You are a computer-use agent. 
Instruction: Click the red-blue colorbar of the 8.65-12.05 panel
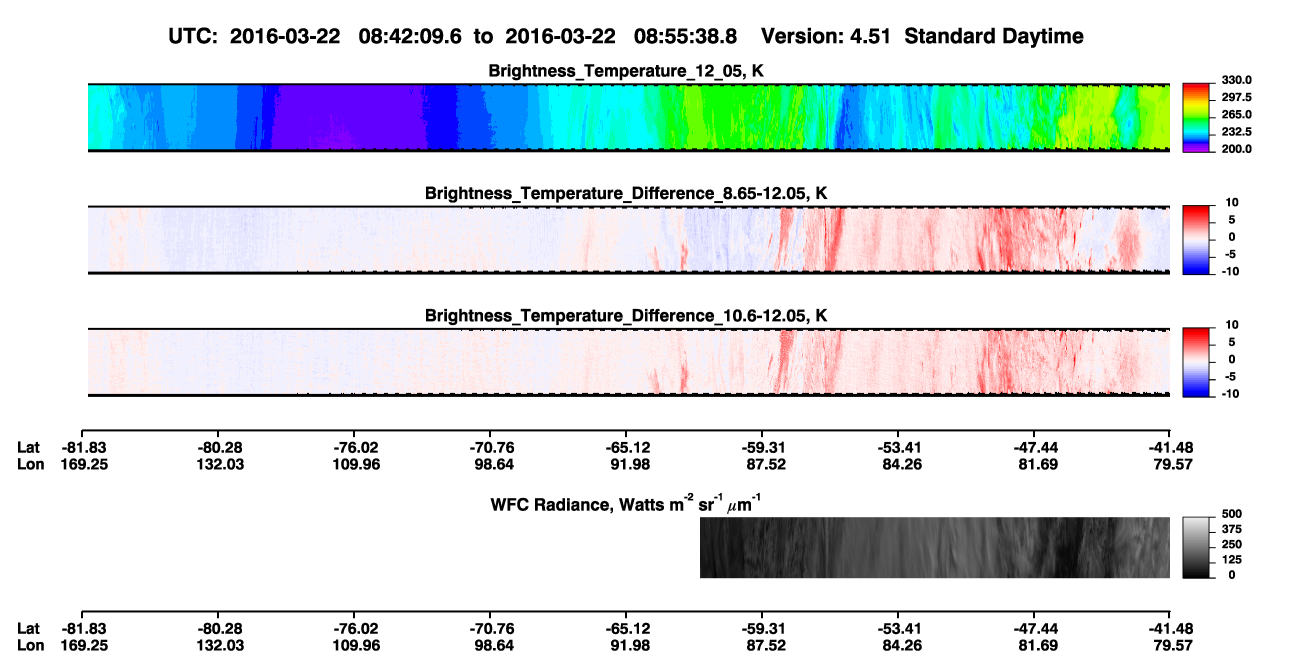click(1198, 239)
